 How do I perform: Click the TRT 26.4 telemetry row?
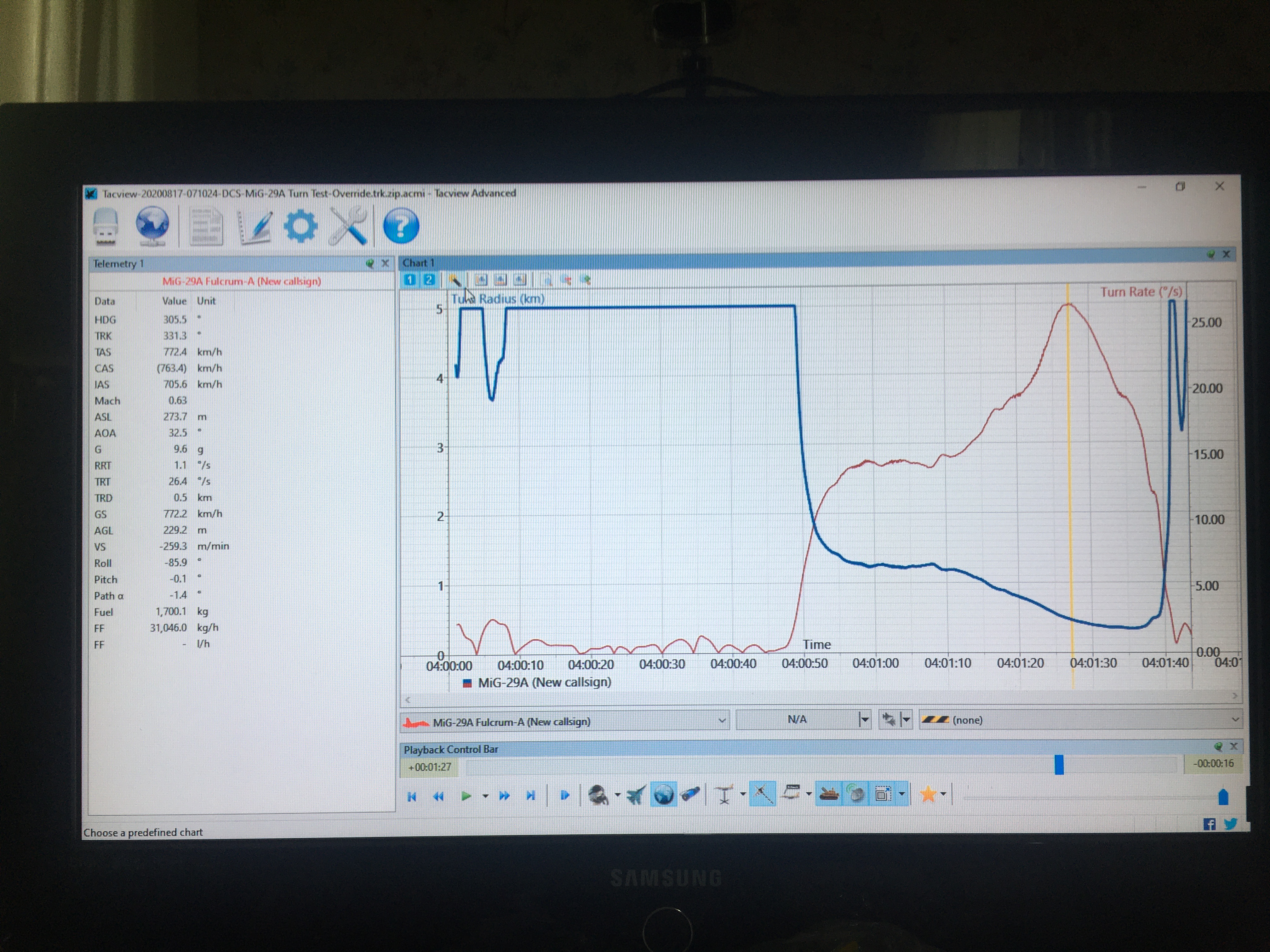pyautogui.click(x=241, y=481)
